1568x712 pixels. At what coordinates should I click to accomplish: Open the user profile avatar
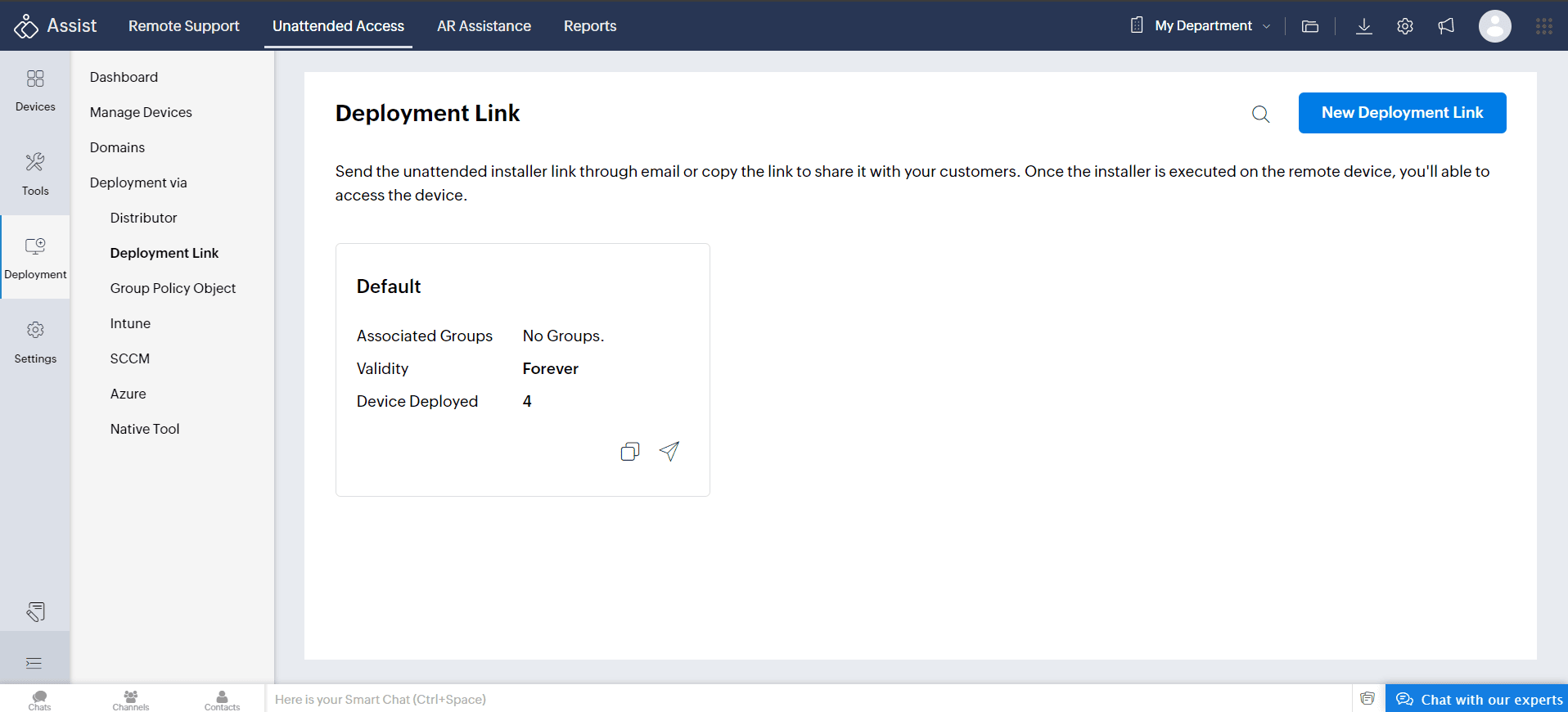click(x=1494, y=26)
